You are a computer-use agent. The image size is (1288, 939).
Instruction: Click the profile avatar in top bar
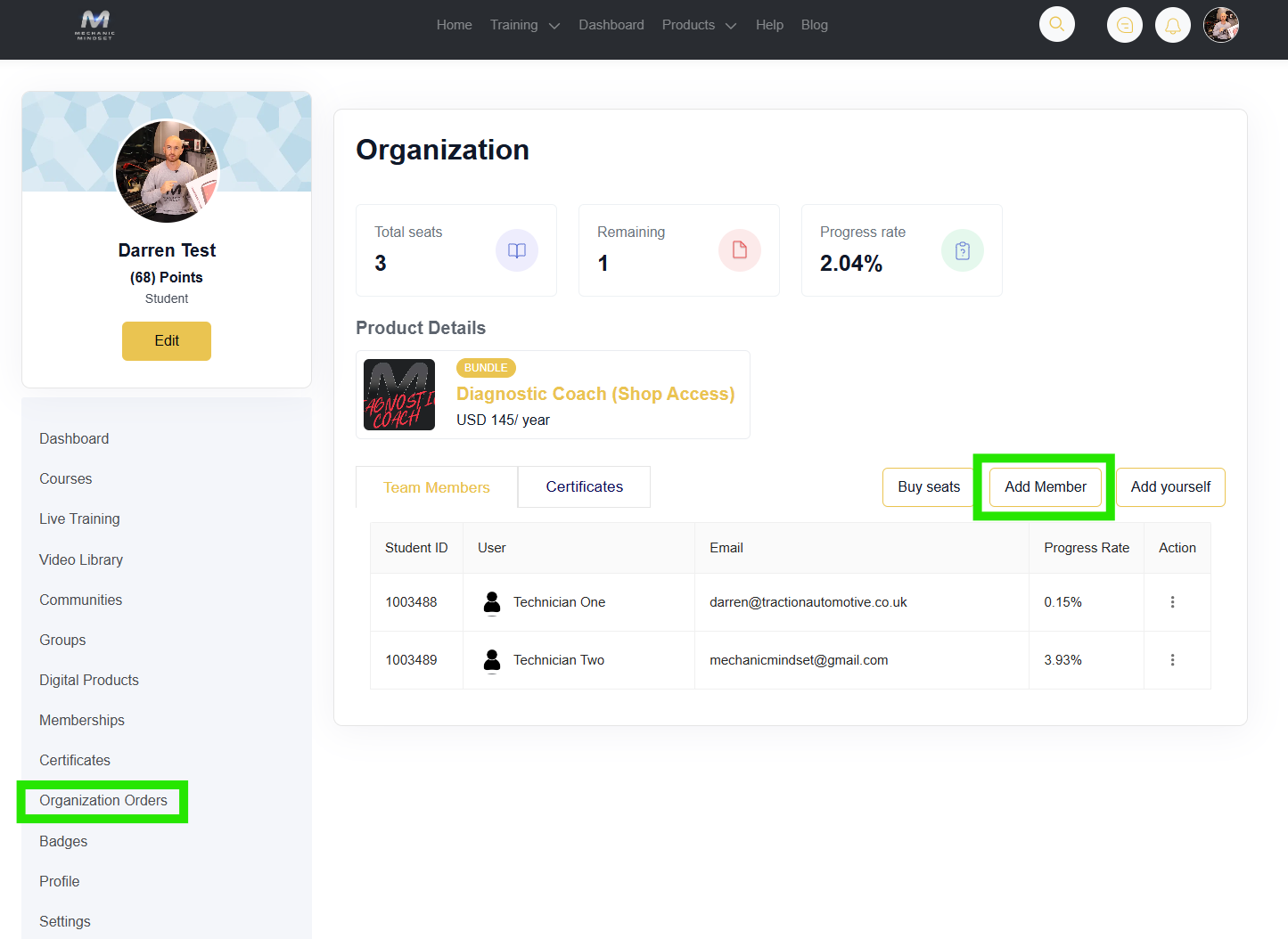[1220, 25]
